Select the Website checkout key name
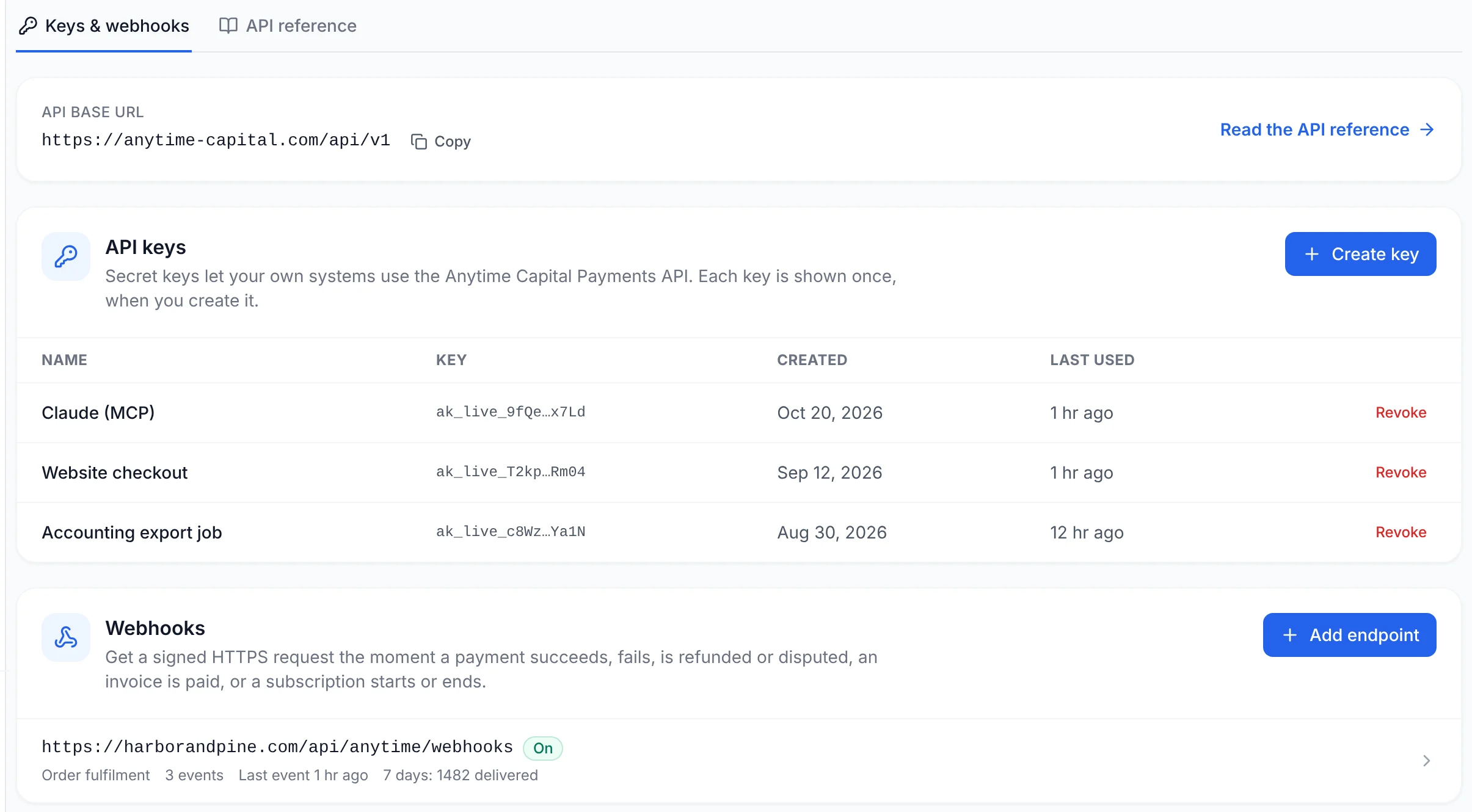1472x812 pixels. tap(115, 473)
